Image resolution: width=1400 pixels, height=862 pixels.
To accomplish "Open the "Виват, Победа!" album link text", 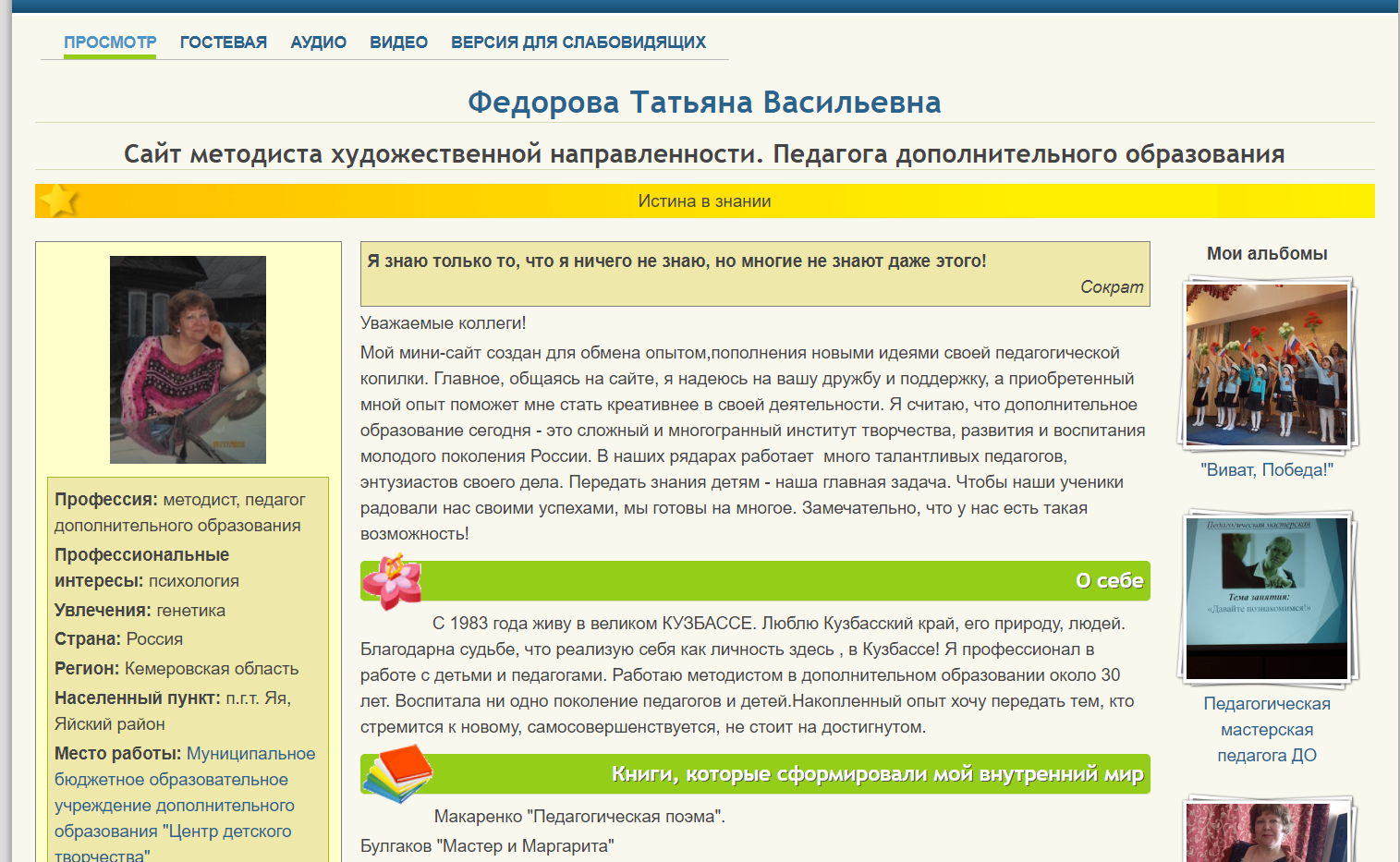I will (x=1267, y=470).
